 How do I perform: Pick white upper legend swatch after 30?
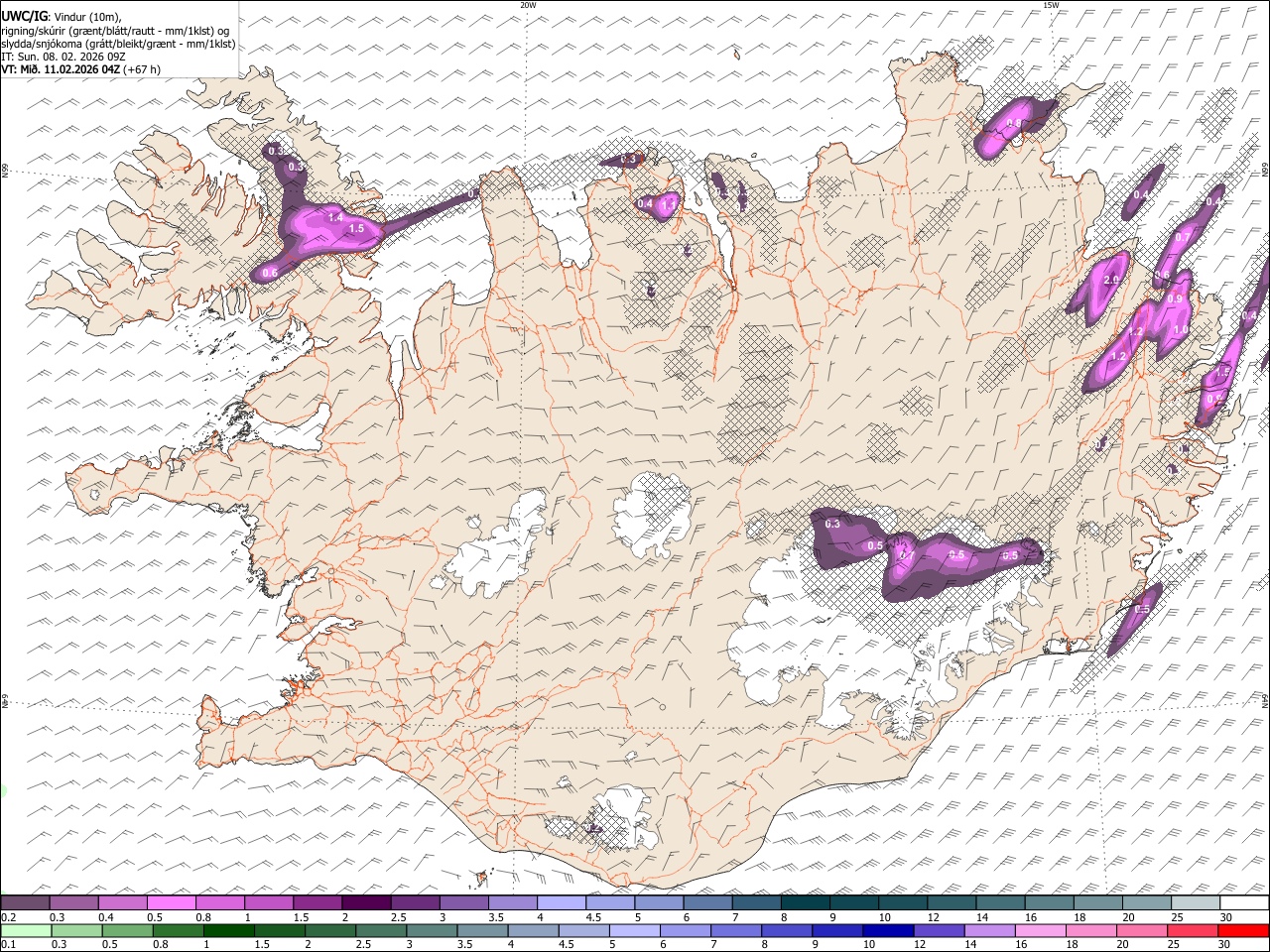coord(1244,903)
